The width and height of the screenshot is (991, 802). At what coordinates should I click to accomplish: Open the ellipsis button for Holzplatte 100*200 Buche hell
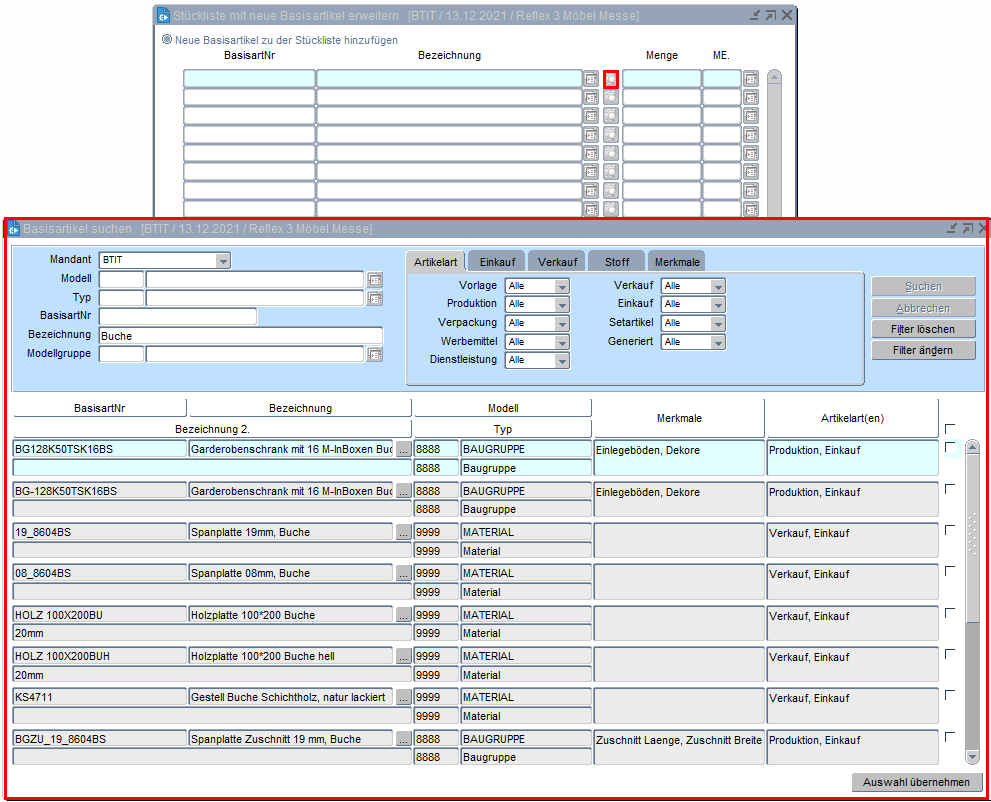coord(403,656)
